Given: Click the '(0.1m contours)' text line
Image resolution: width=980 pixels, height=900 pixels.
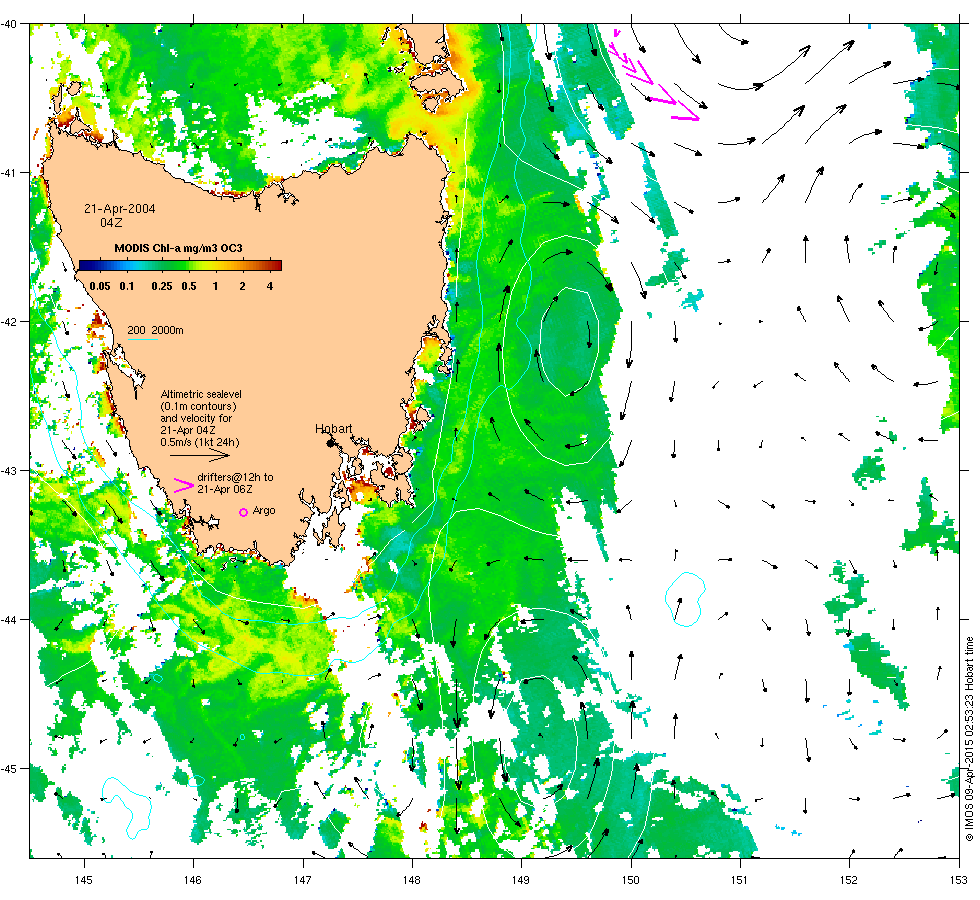Looking at the screenshot, I should [x=198, y=406].
